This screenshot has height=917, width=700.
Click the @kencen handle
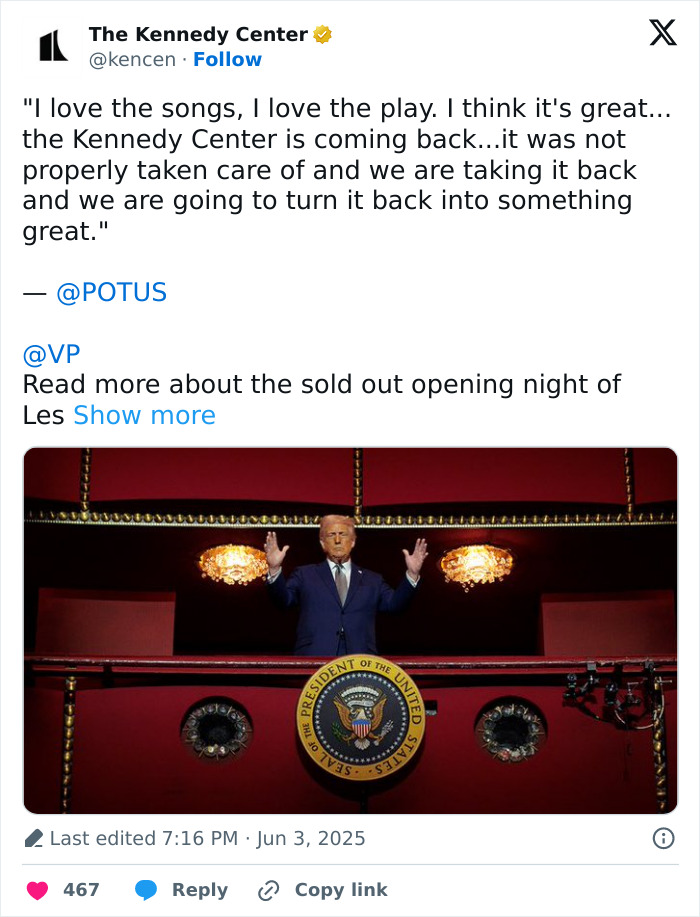click(133, 59)
